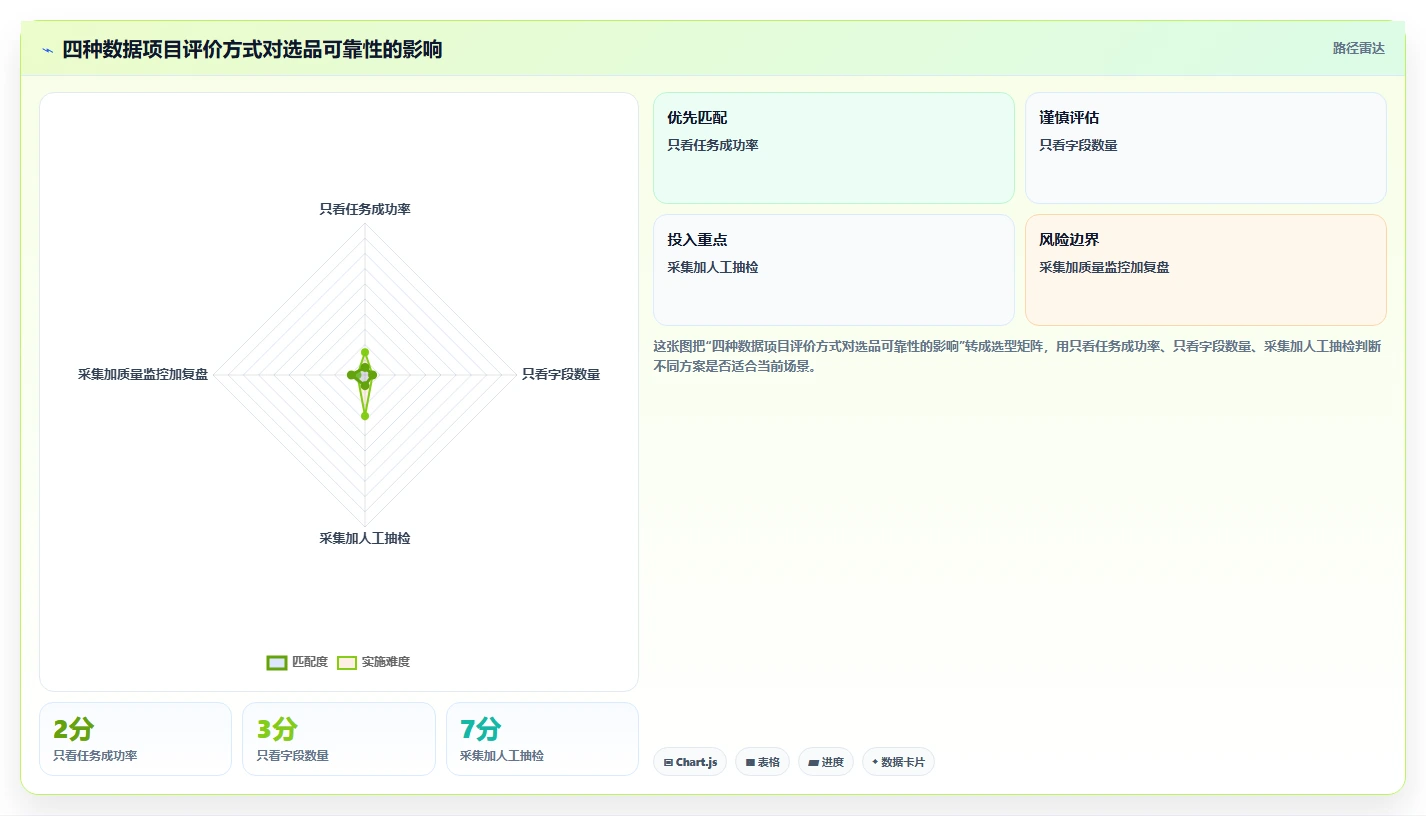Select the 3分 score card
The width and height of the screenshot is (1426, 816).
pos(339,739)
